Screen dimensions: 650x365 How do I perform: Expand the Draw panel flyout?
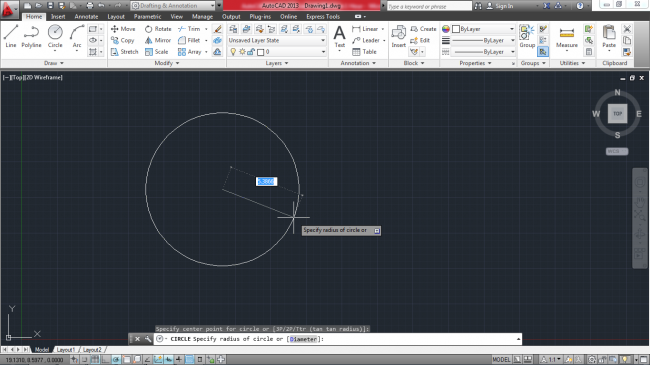tap(54, 63)
